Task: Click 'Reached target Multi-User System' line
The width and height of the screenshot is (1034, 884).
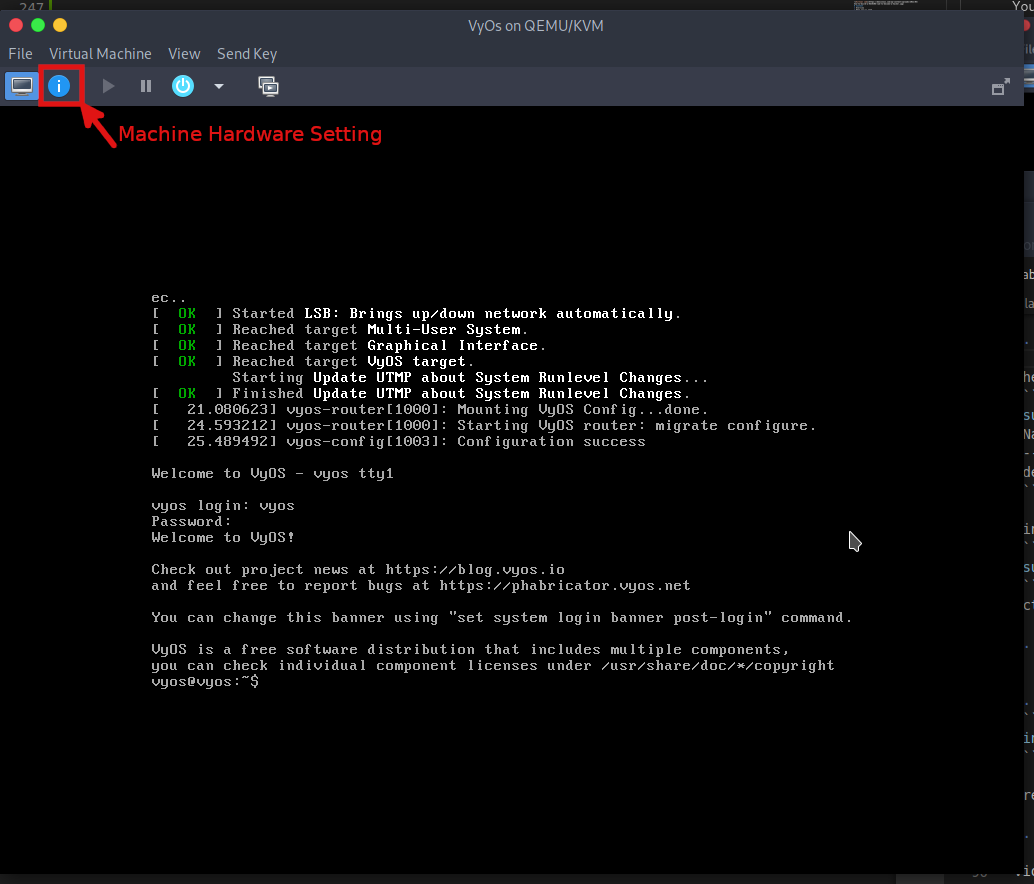Action: click(x=340, y=330)
